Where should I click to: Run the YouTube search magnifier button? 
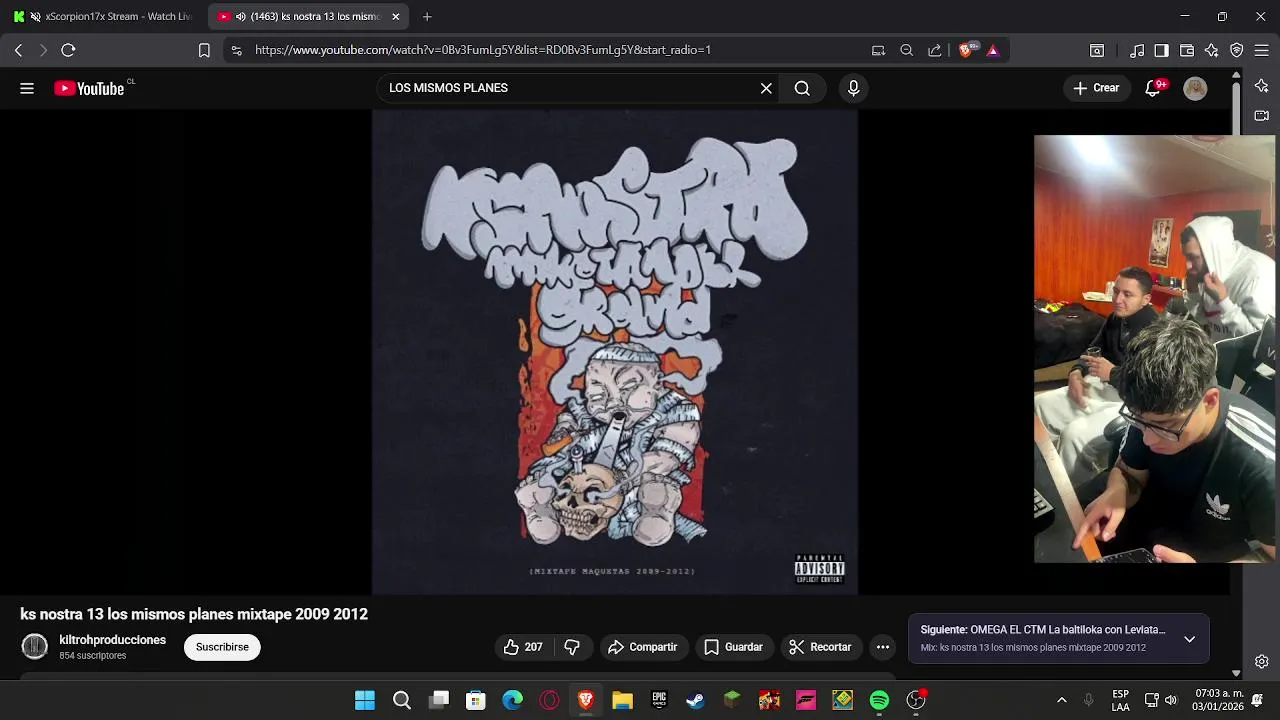(802, 88)
